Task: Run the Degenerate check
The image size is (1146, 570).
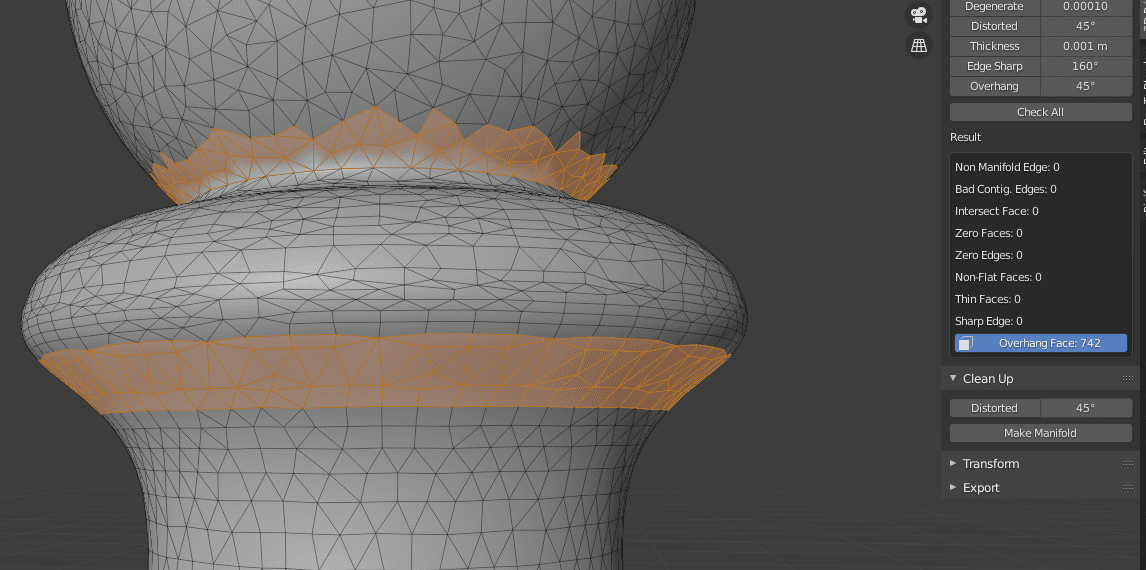Action: (x=994, y=7)
